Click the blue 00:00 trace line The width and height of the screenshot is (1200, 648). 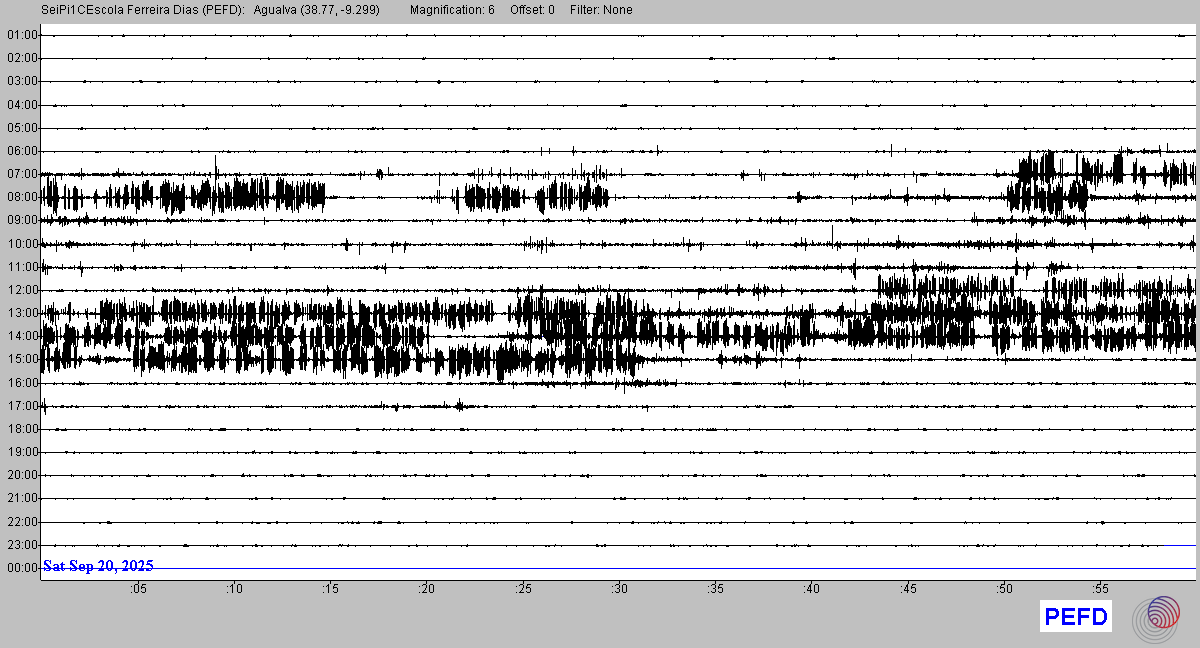tap(700, 568)
